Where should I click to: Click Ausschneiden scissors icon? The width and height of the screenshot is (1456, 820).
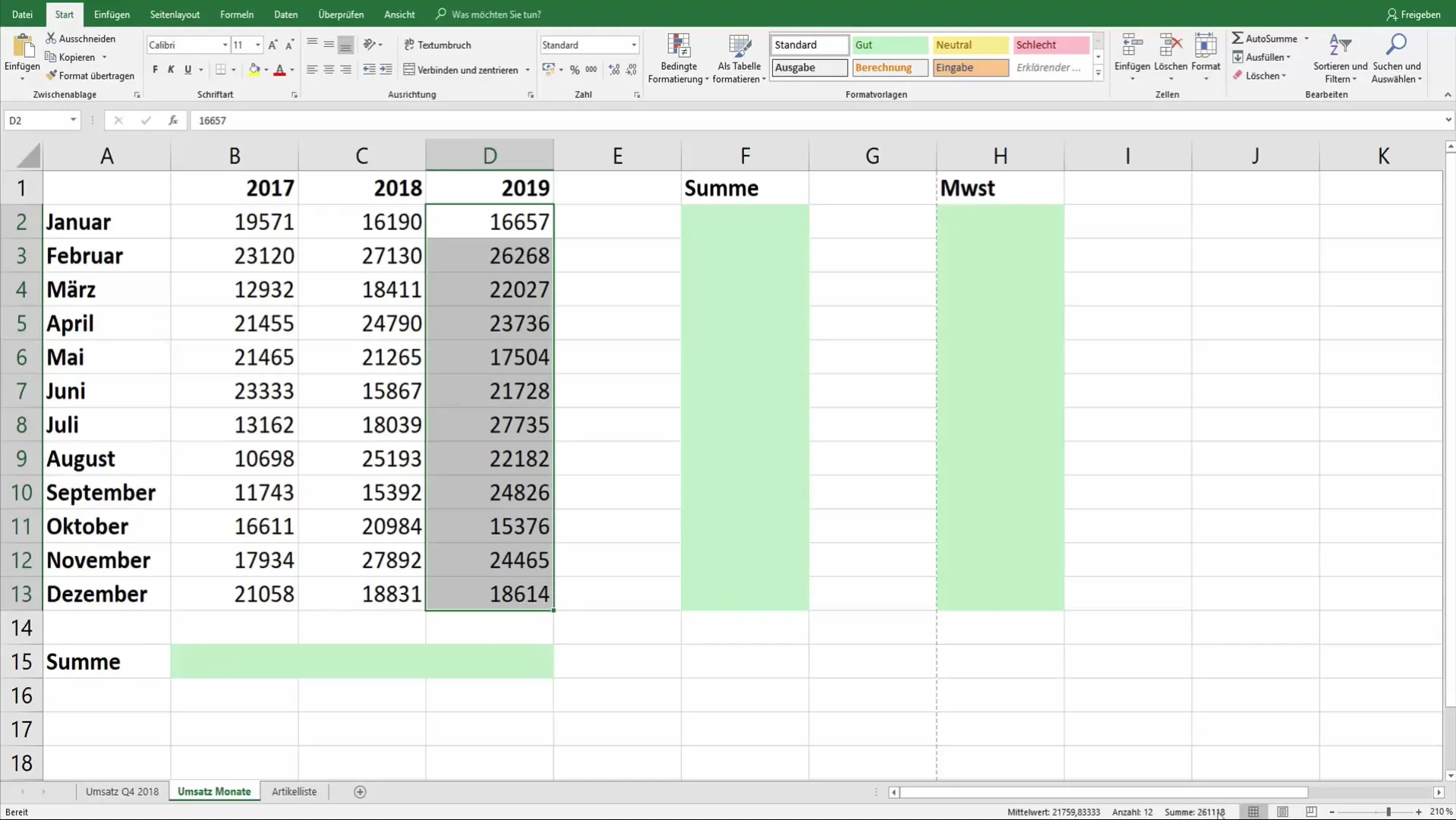51,38
